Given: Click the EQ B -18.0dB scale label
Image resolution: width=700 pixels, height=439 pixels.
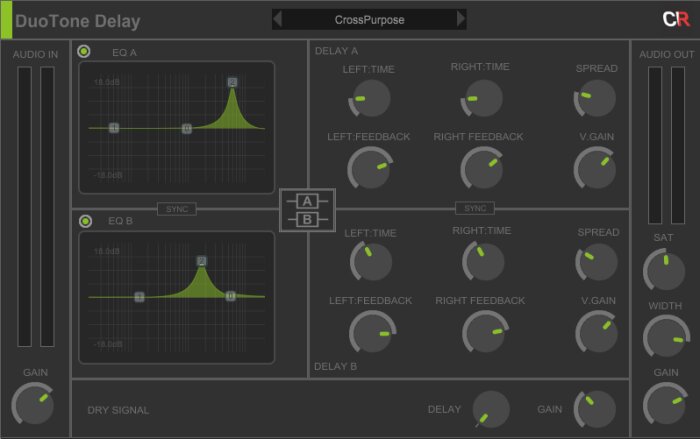Looking at the screenshot, I should [x=108, y=344].
